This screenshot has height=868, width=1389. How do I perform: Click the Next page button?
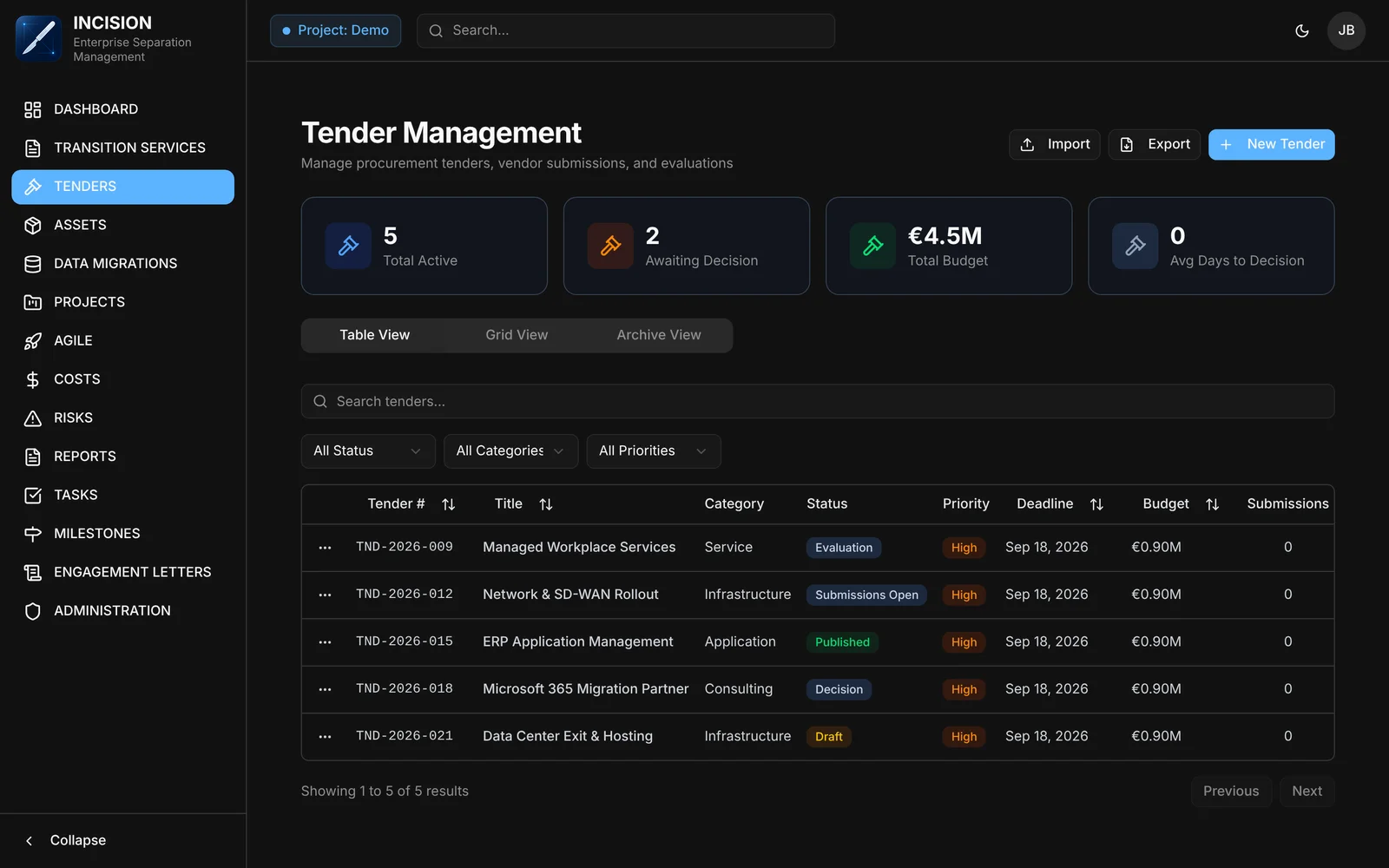[1307, 792]
